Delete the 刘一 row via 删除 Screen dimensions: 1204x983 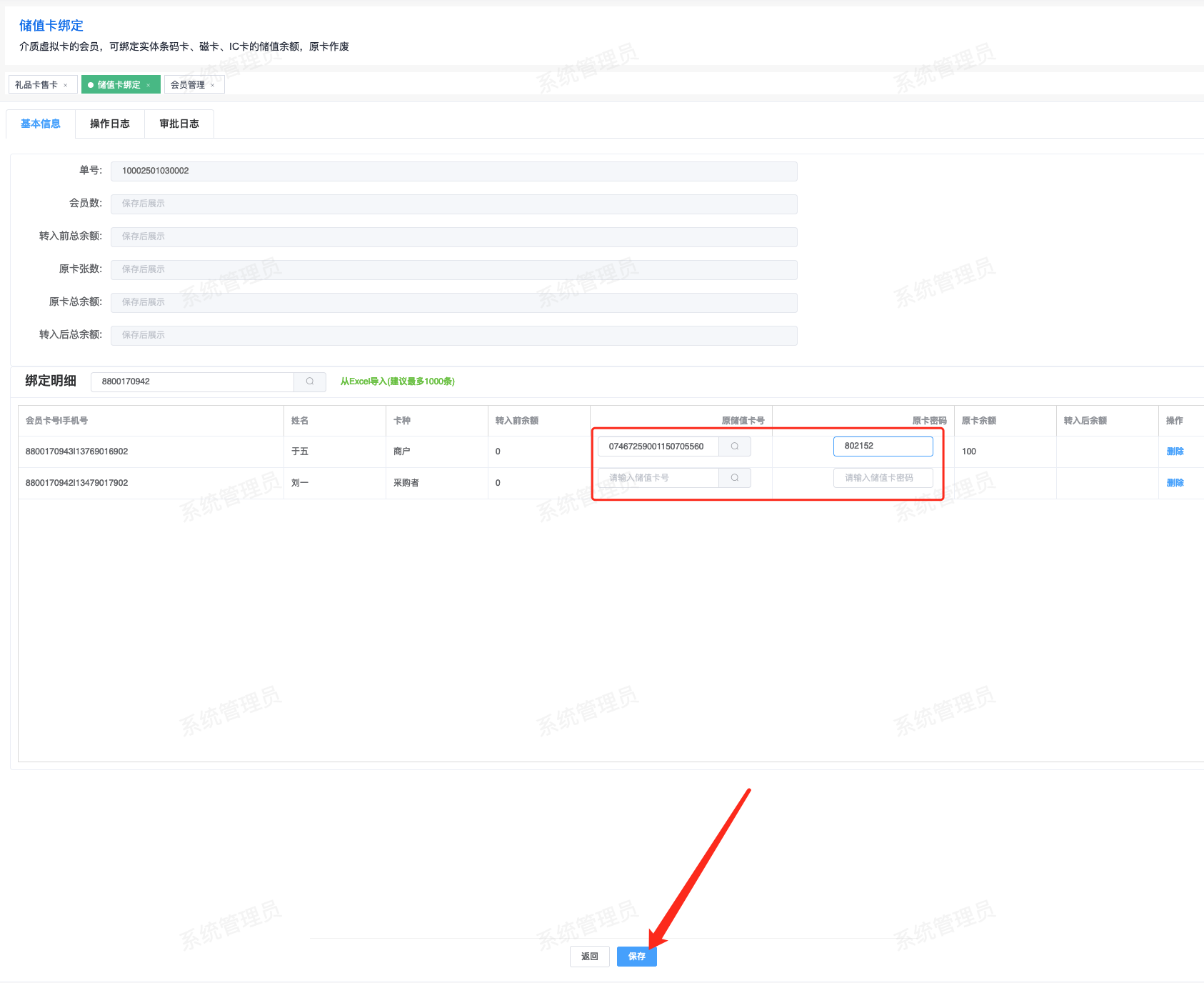point(1175,483)
